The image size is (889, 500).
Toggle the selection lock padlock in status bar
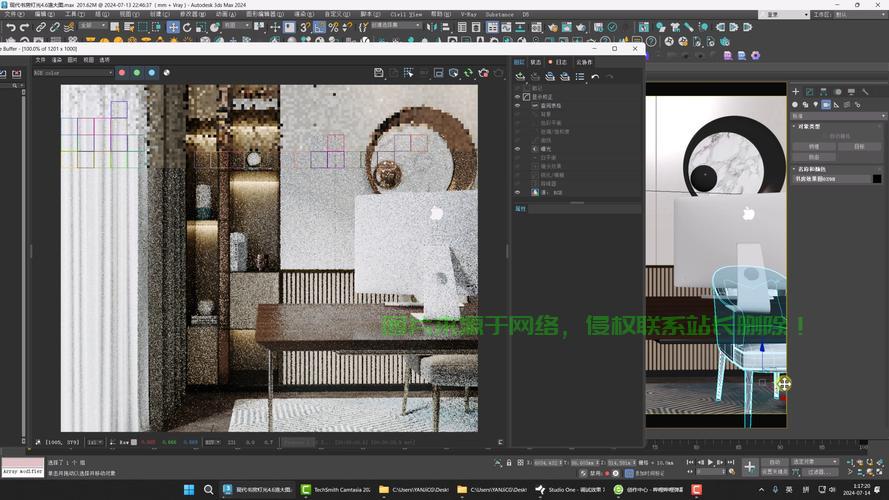pos(509,463)
